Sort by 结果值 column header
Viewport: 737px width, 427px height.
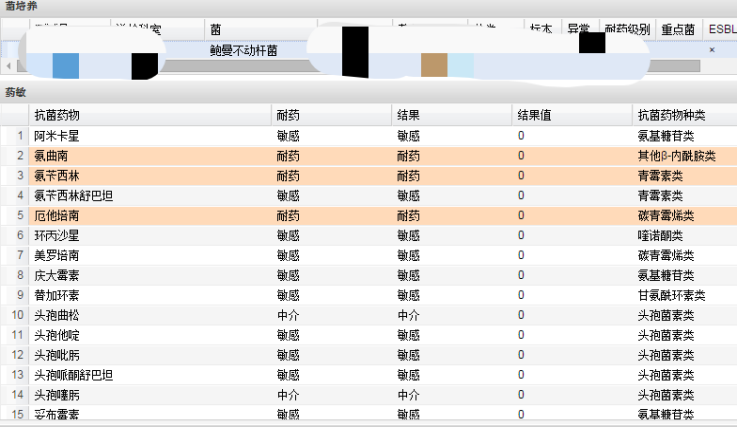570,115
